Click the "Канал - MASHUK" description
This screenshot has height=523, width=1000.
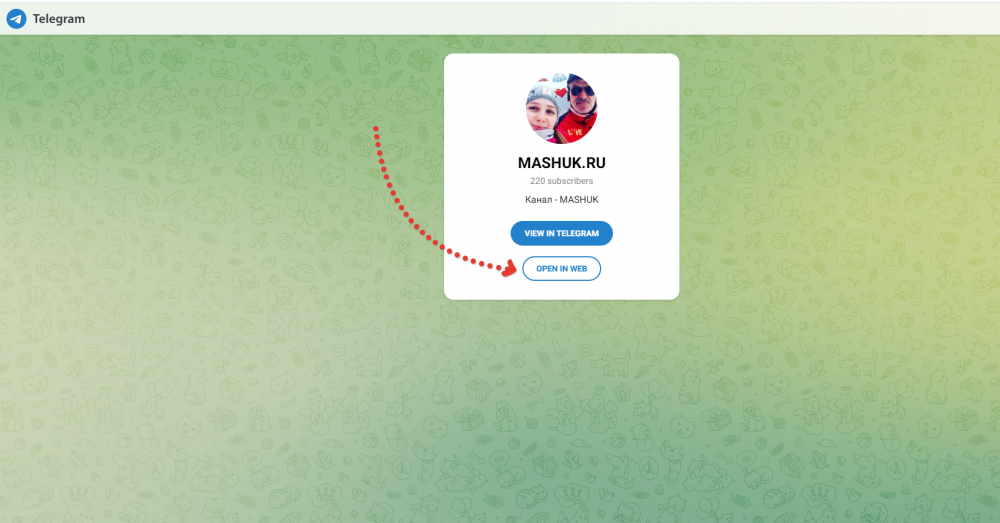561,200
